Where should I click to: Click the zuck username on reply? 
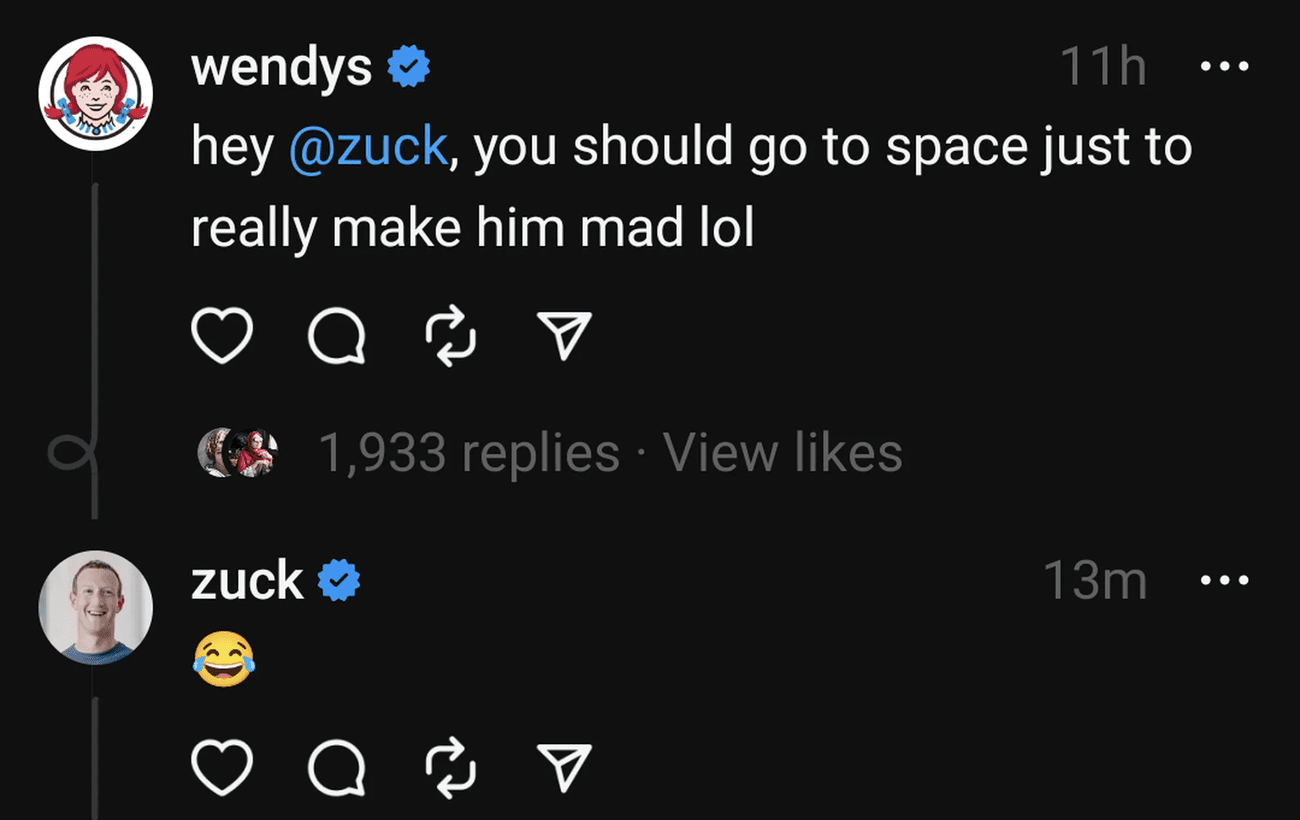tap(246, 581)
